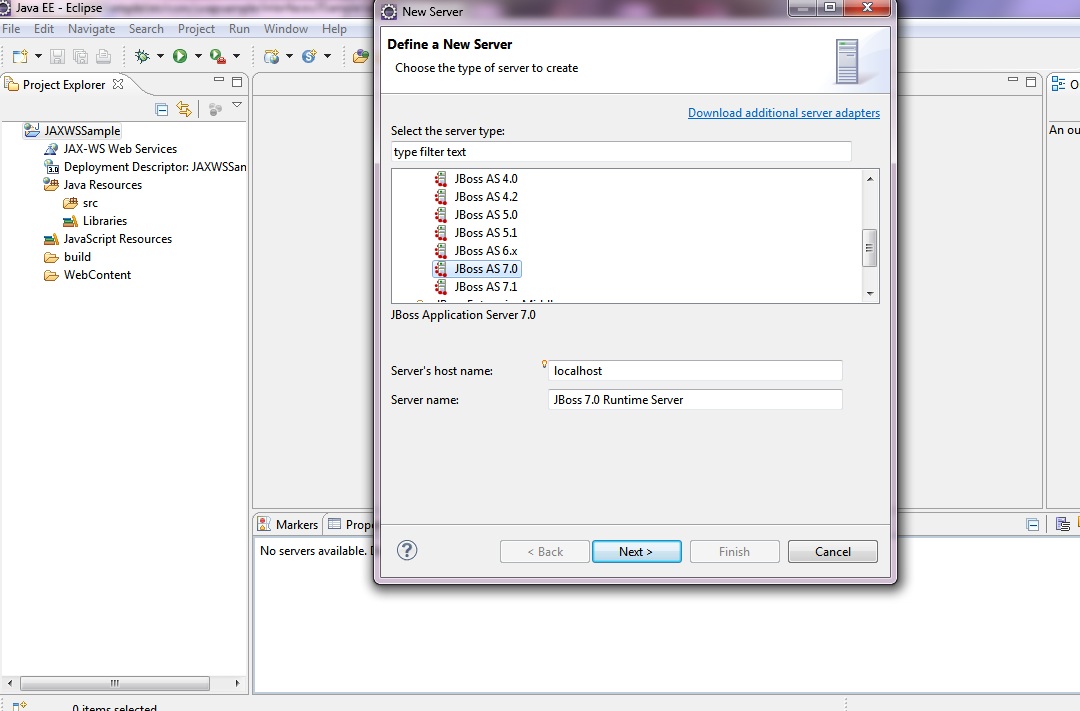1080x711 pixels.
Task: Click the green Run button in toolbar
Action: (180, 56)
